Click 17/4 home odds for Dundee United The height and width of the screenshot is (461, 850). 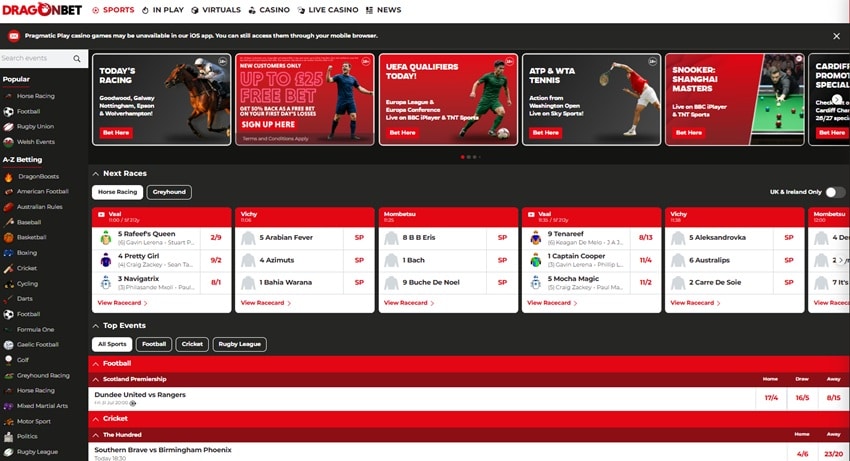click(x=771, y=398)
